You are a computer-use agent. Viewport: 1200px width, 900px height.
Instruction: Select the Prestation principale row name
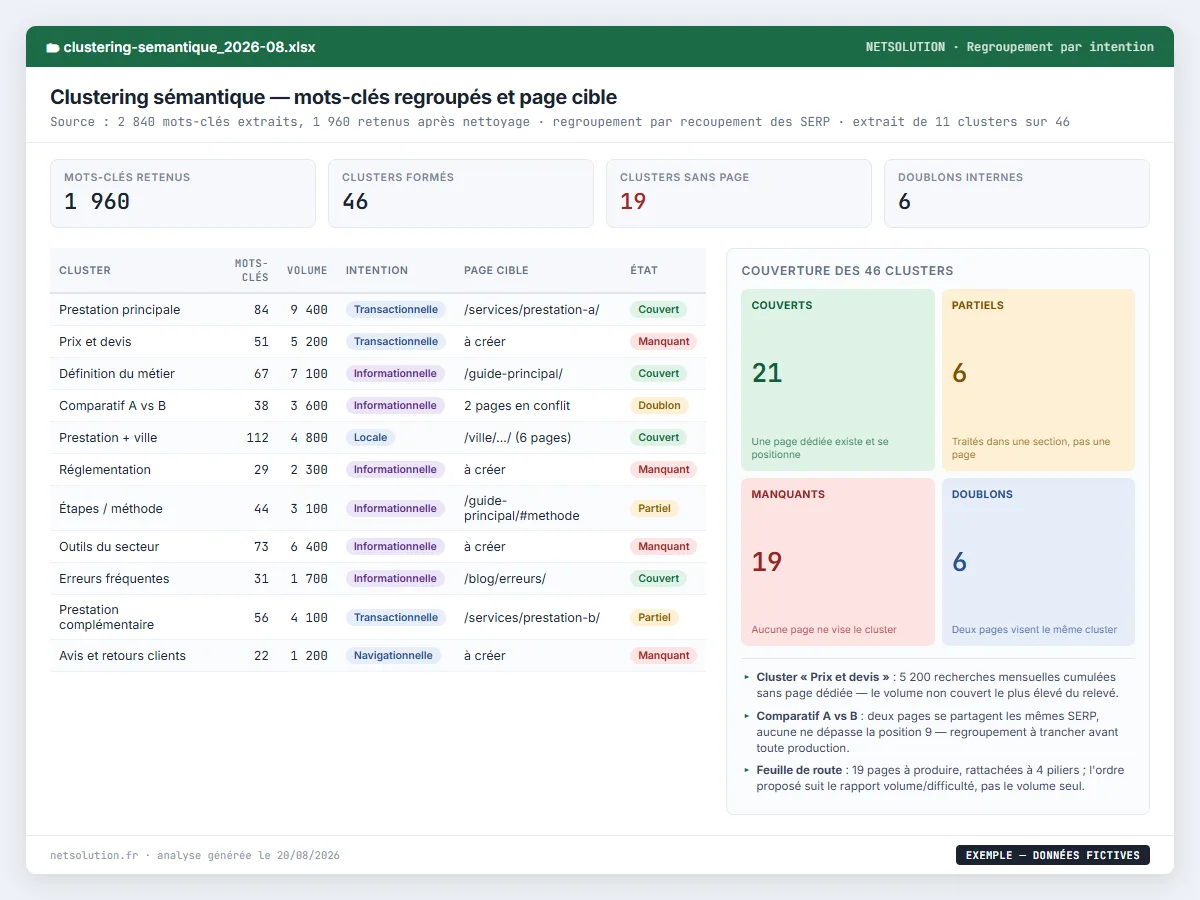click(x=120, y=310)
